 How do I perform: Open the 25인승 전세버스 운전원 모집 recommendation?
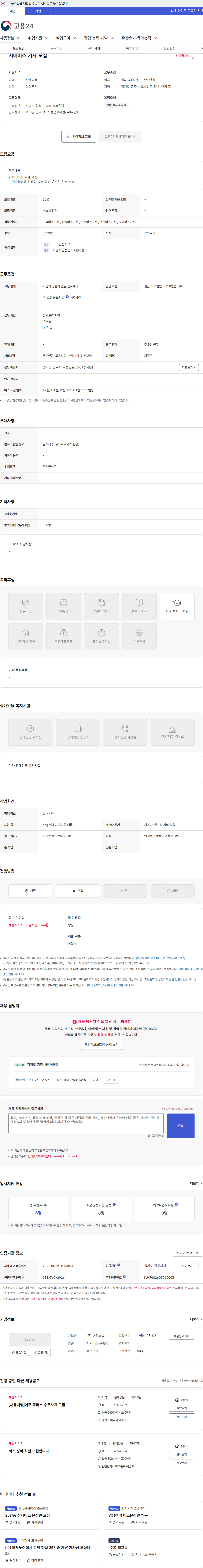27,1516
